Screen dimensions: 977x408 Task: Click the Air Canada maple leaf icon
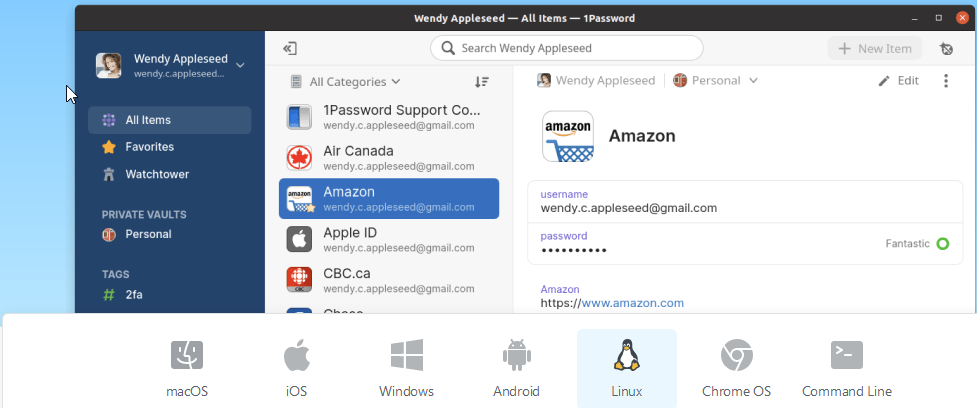pos(299,158)
